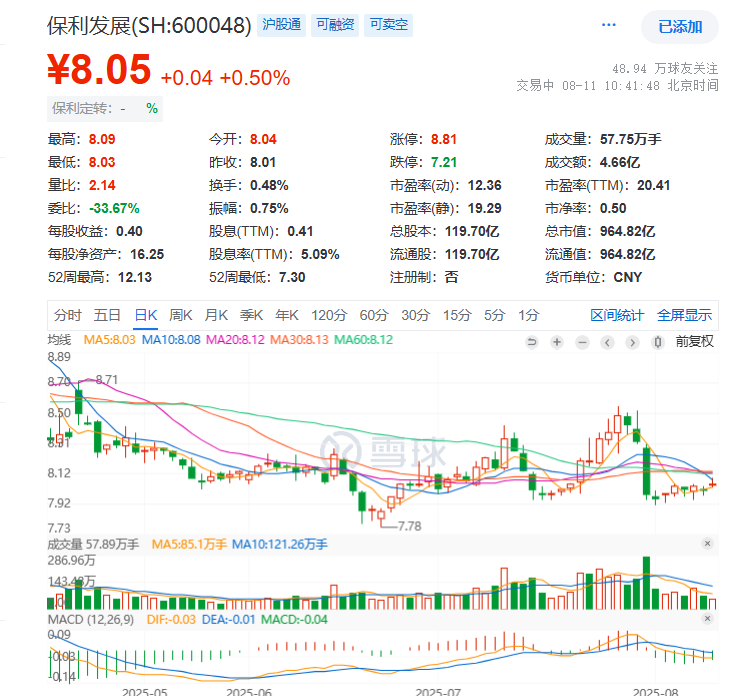Image resolution: width=736 pixels, height=696 pixels.
Task: Click the MA30:8.13 legend label
Action: (299, 340)
